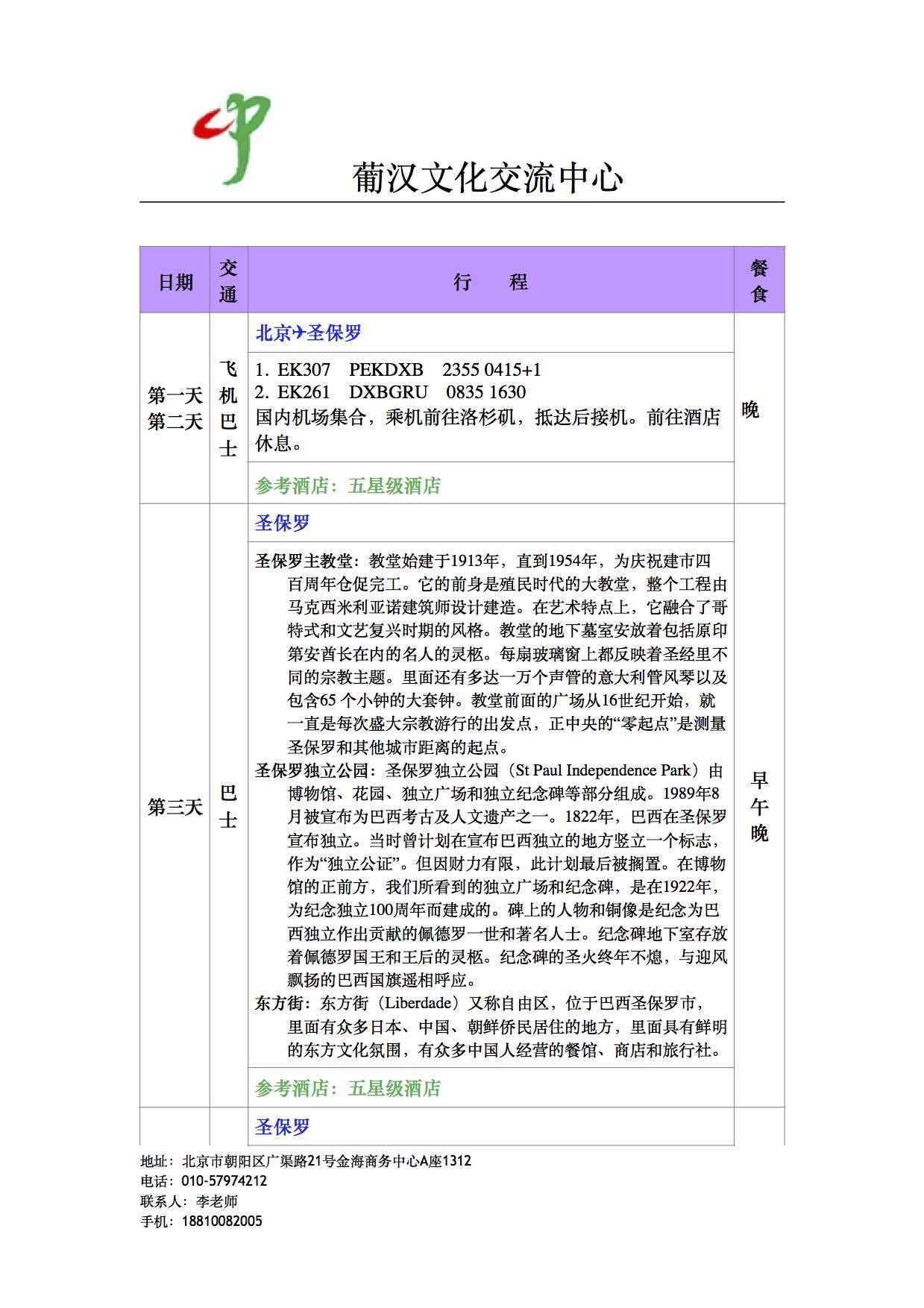
Task: Select the title 葡汉文化交流中心
Action: point(488,178)
